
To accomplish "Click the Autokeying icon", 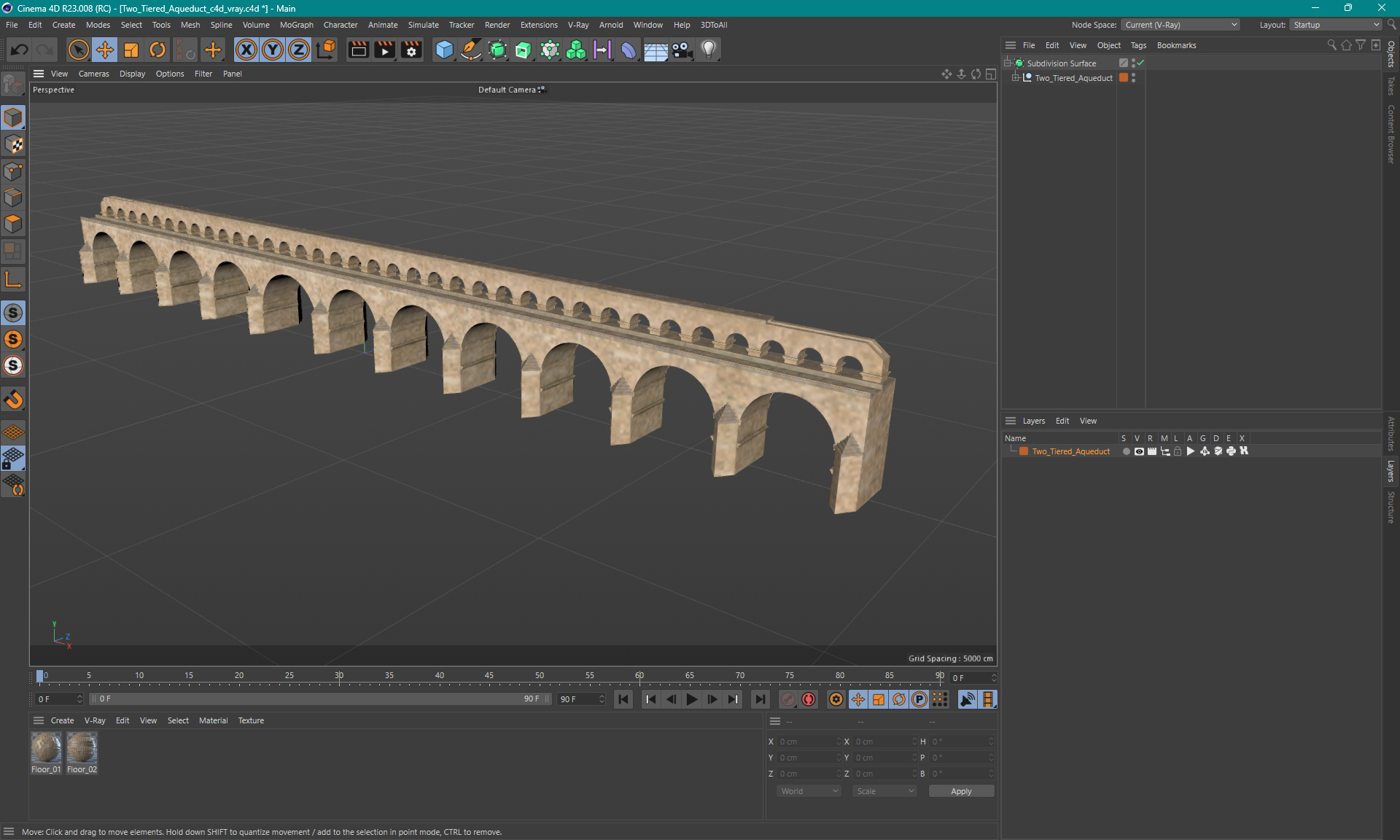I will [809, 699].
